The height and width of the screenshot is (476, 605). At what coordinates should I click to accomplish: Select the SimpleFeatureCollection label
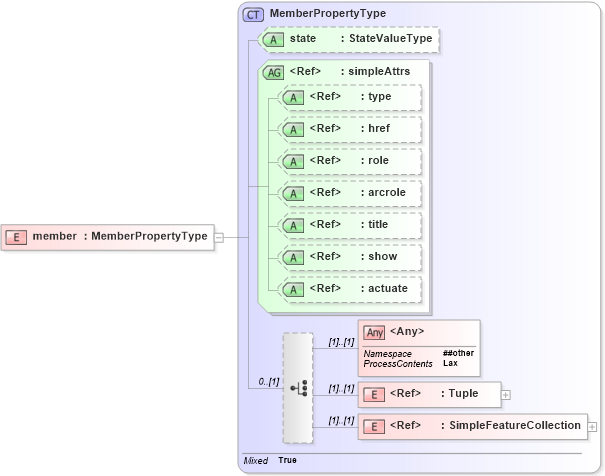(x=515, y=425)
